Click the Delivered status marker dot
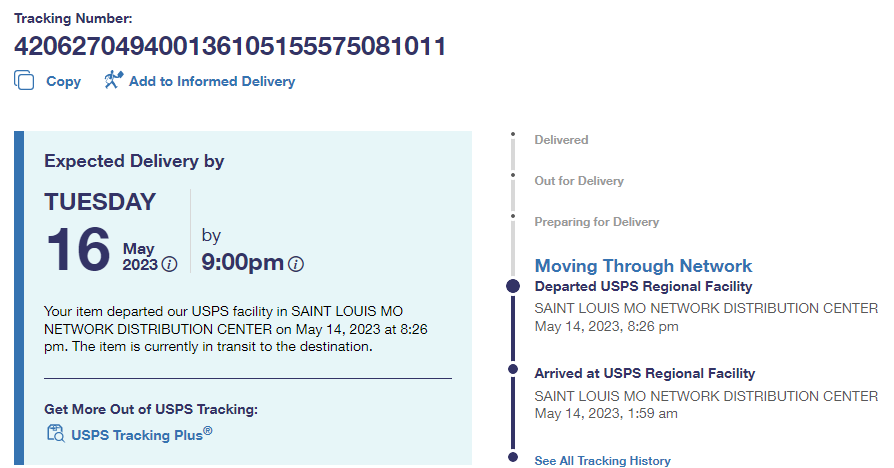Image resolution: width=894 pixels, height=468 pixels. pyautogui.click(x=513, y=134)
